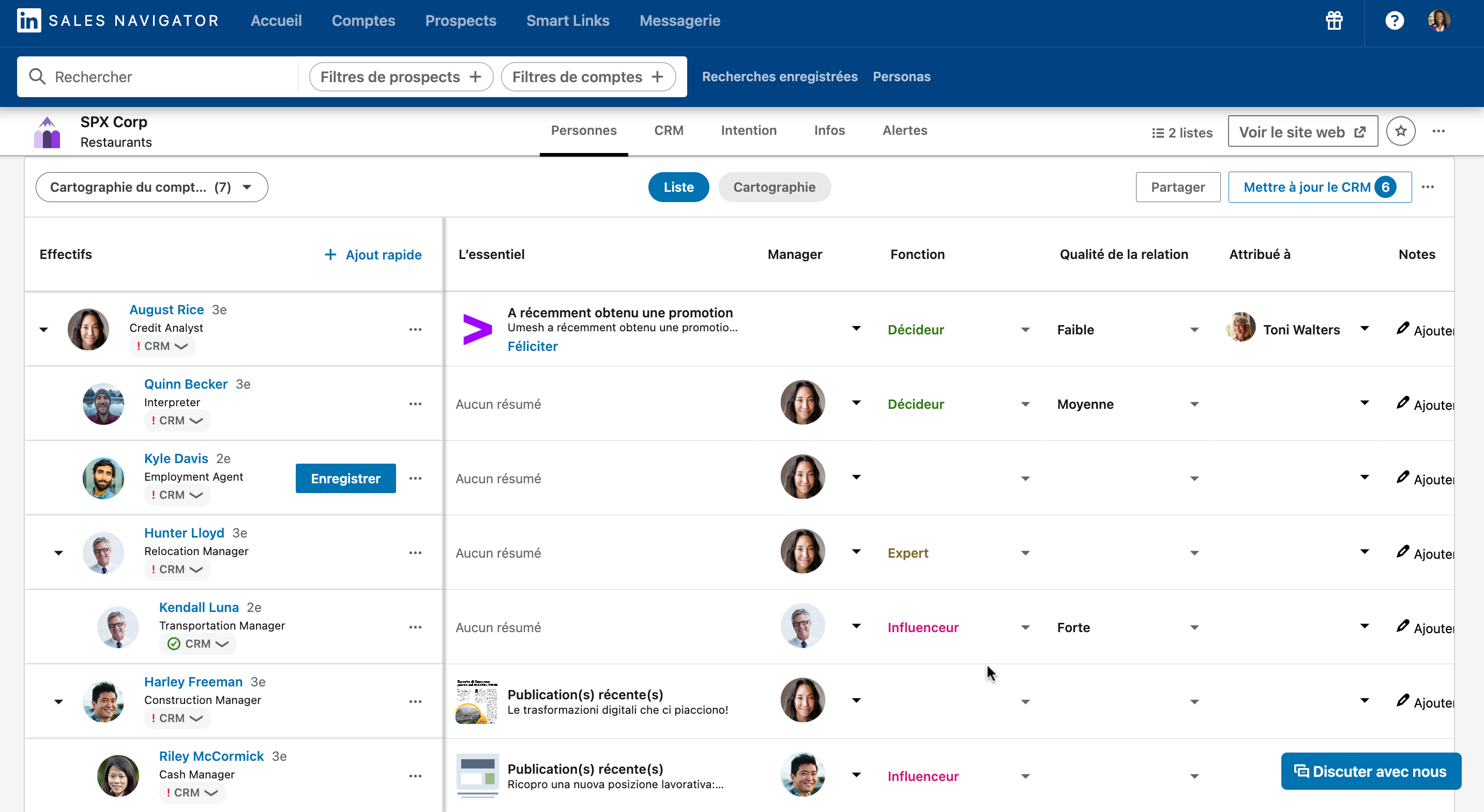1484x812 pixels.
Task: Add Filtres de prospects
Action: pos(401,76)
